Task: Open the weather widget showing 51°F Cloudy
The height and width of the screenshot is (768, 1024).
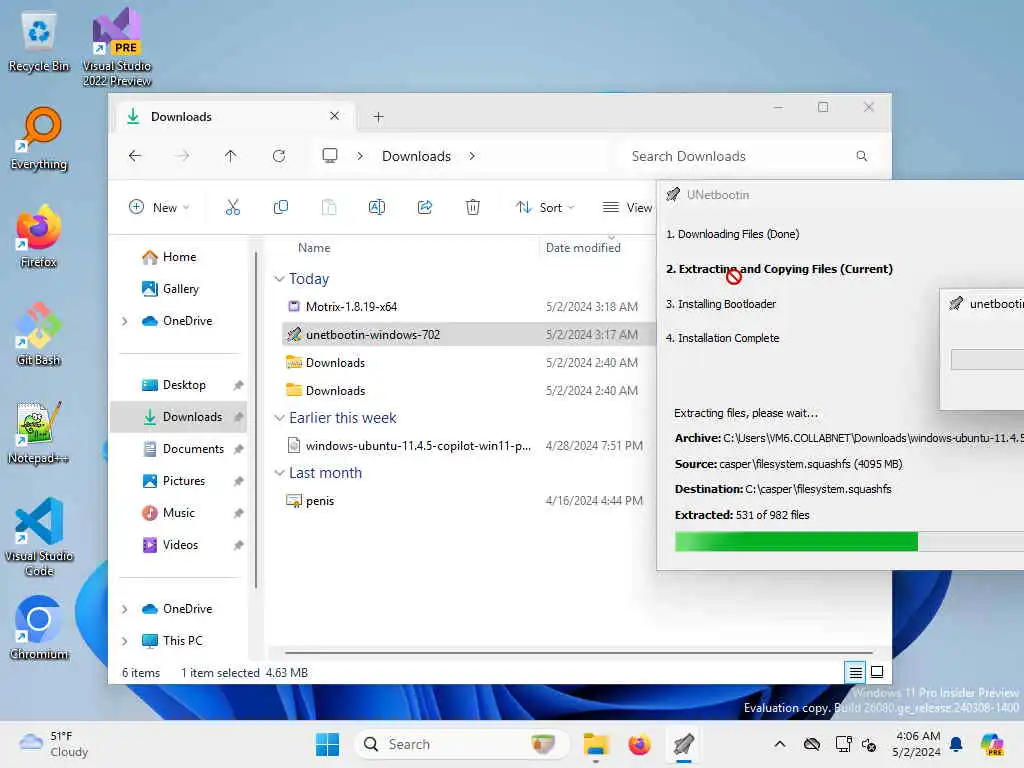Action: click(x=54, y=744)
